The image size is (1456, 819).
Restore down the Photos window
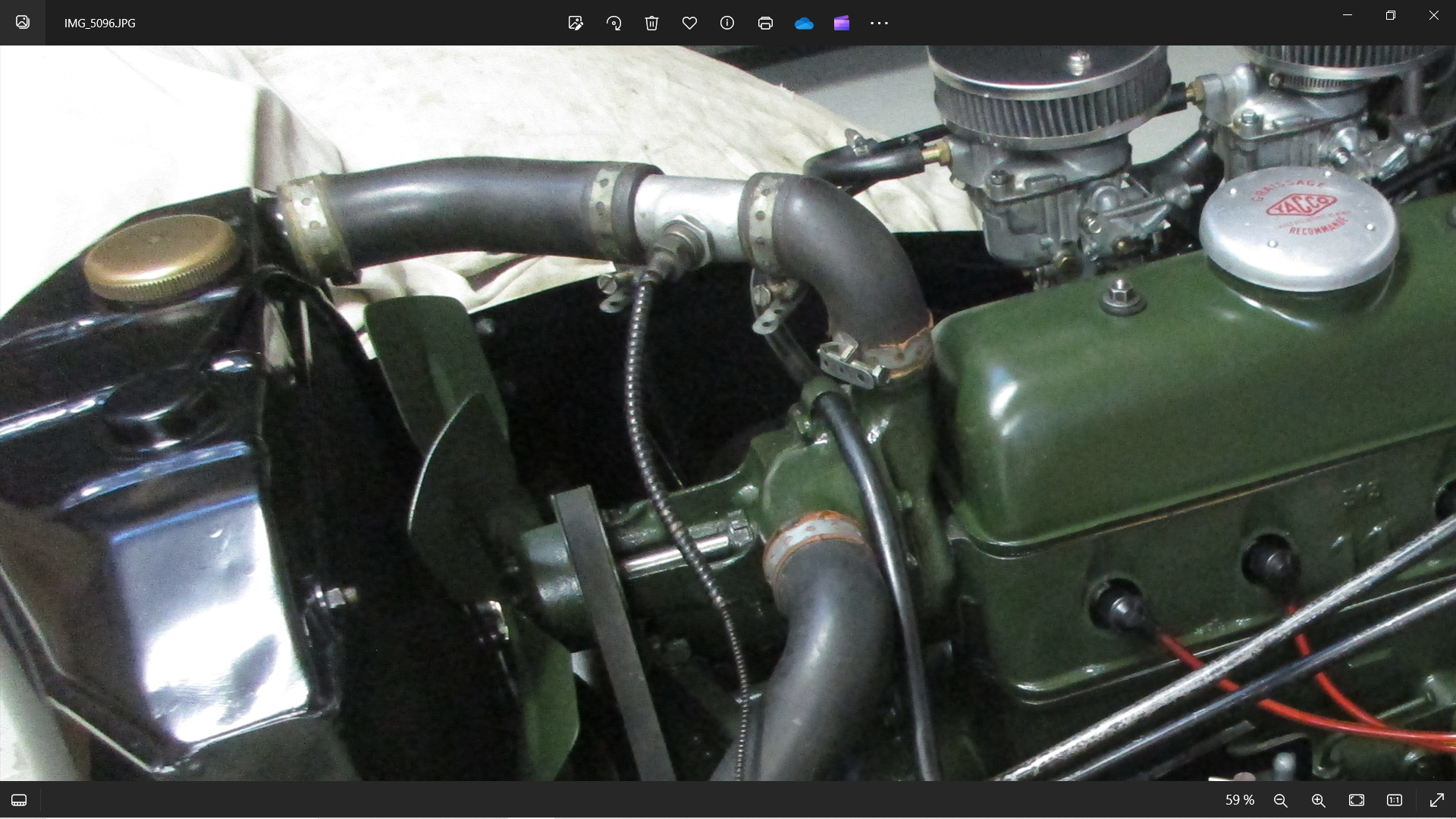click(1391, 15)
